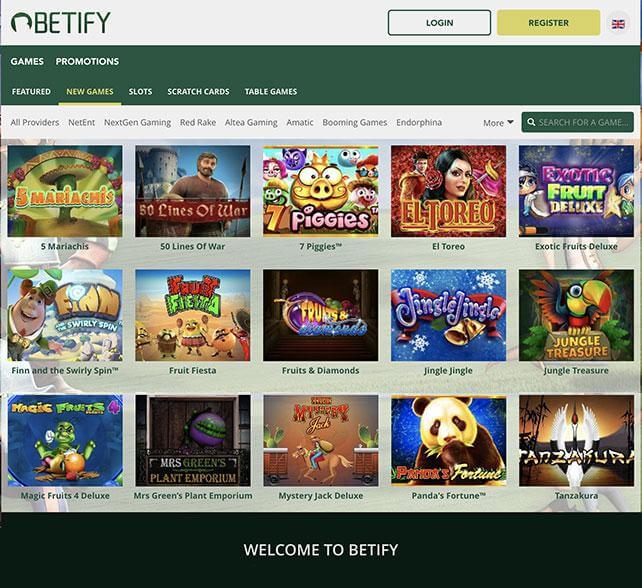Click the Betify logo
Screen dimensions: 642x588
(61, 22)
